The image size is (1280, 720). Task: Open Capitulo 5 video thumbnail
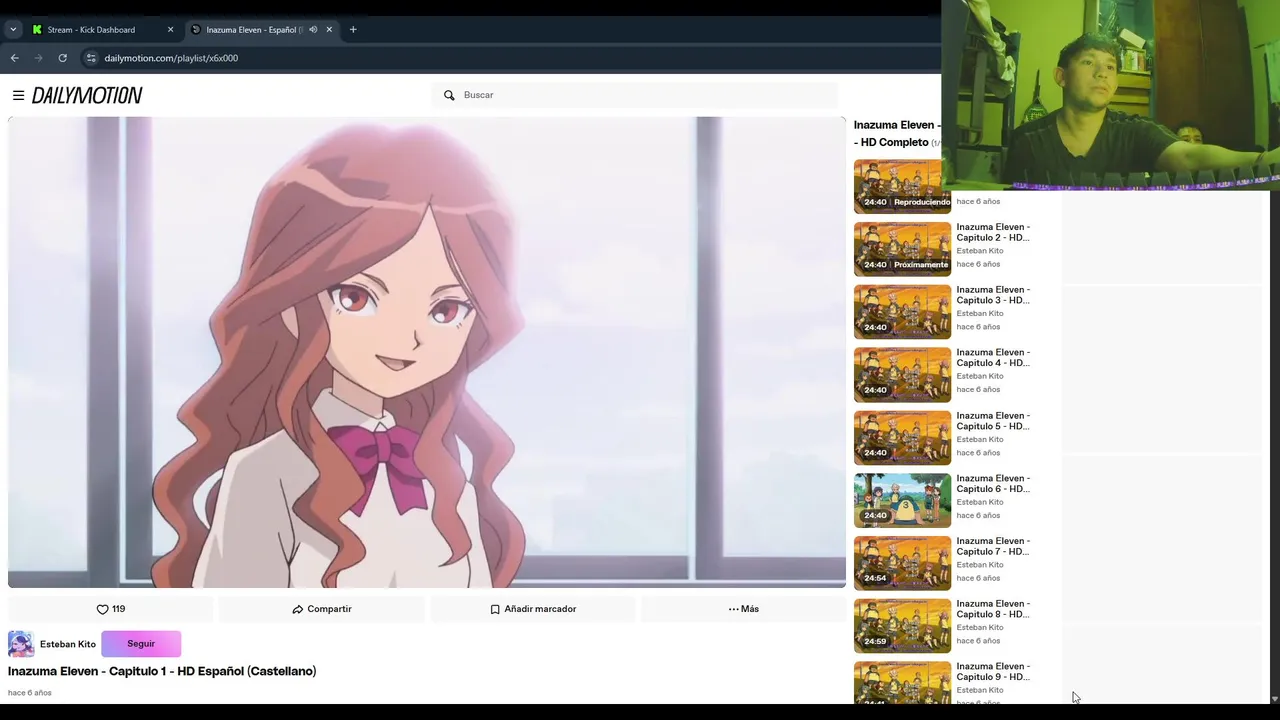[902, 438]
